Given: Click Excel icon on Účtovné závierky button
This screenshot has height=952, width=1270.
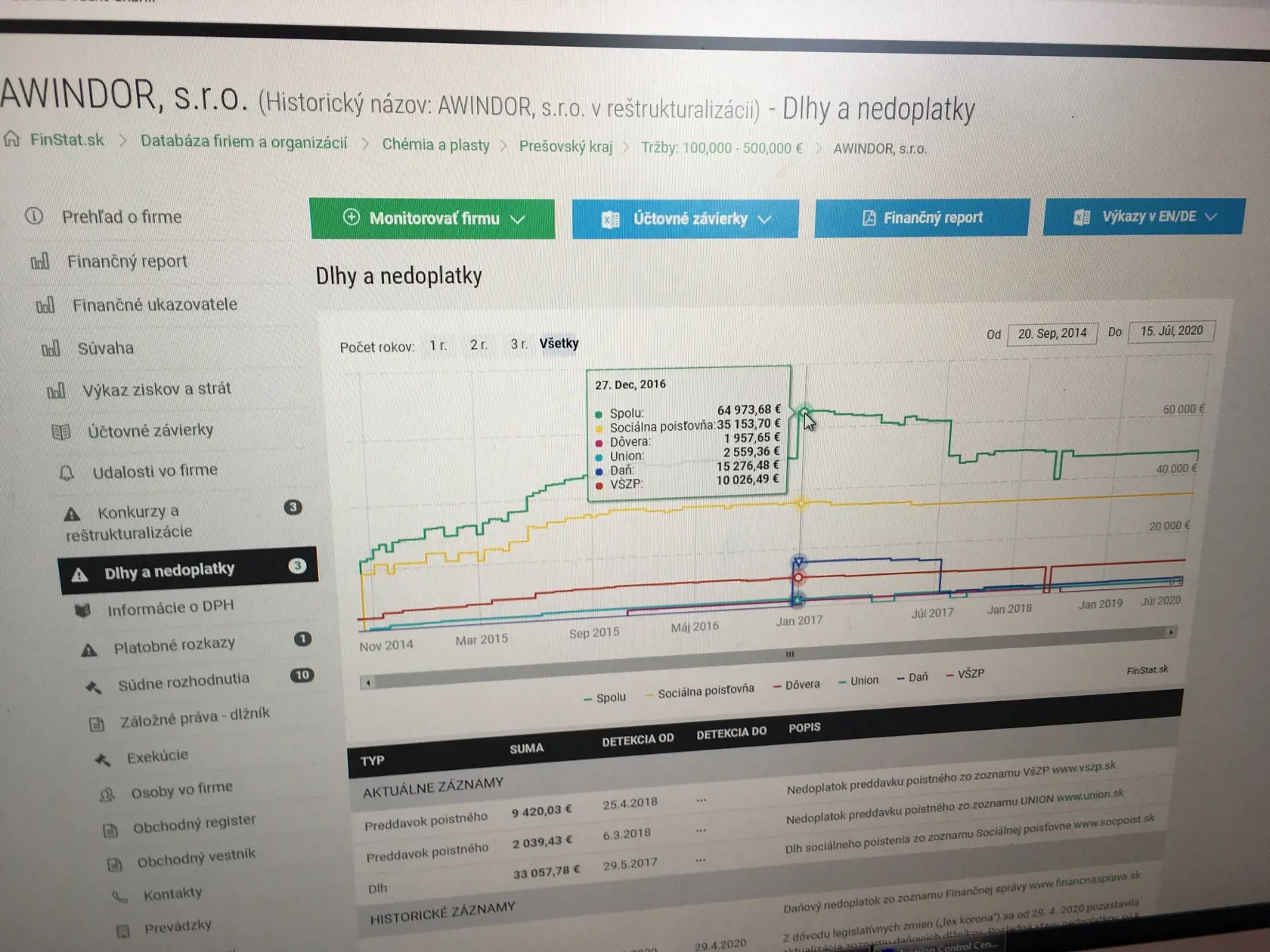Looking at the screenshot, I should [610, 219].
